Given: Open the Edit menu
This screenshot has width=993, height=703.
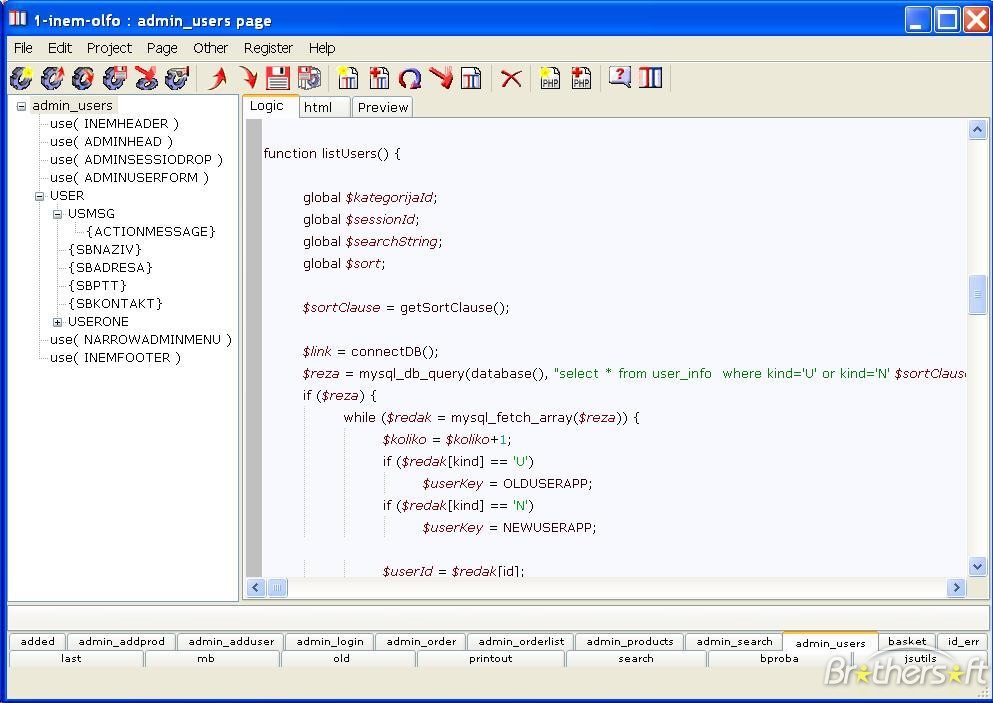Looking at the screenshot, I should click(60, 48).
